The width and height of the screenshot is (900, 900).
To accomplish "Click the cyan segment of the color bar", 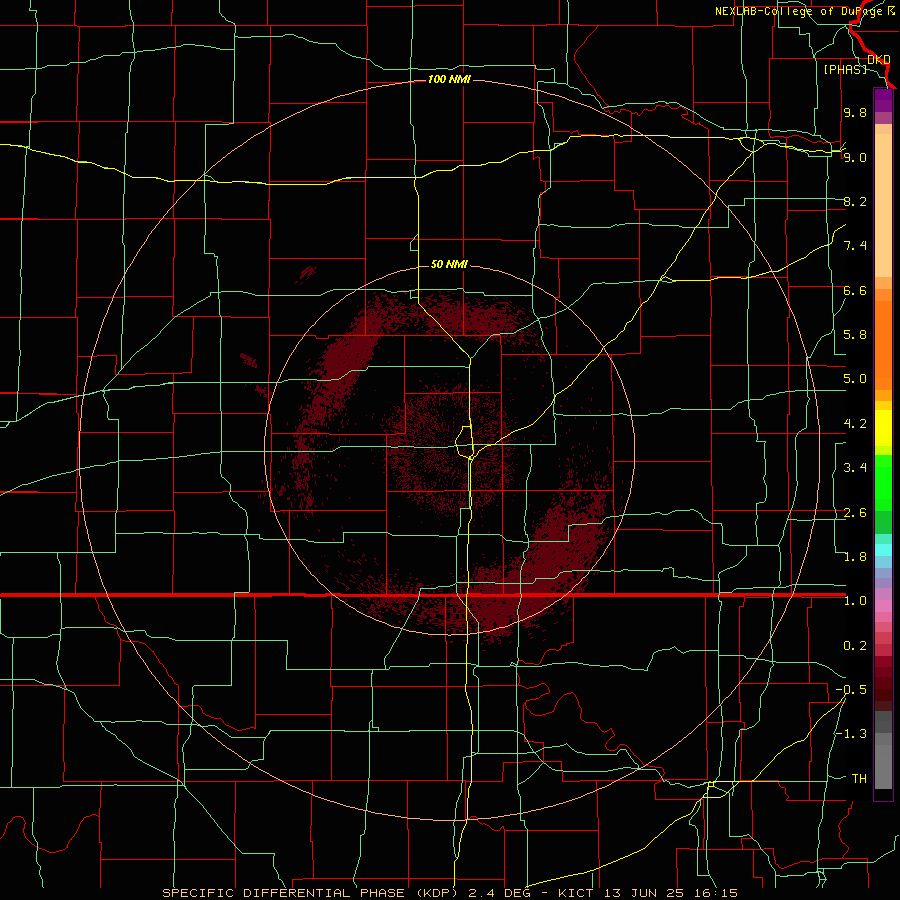I will click(x=883, y=550).
